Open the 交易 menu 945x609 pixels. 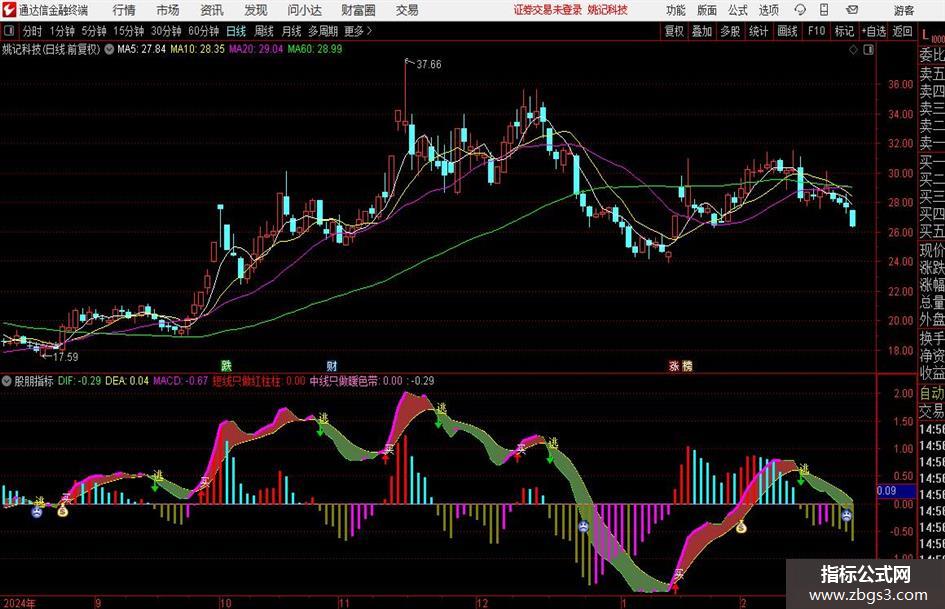tap(407, 10)
